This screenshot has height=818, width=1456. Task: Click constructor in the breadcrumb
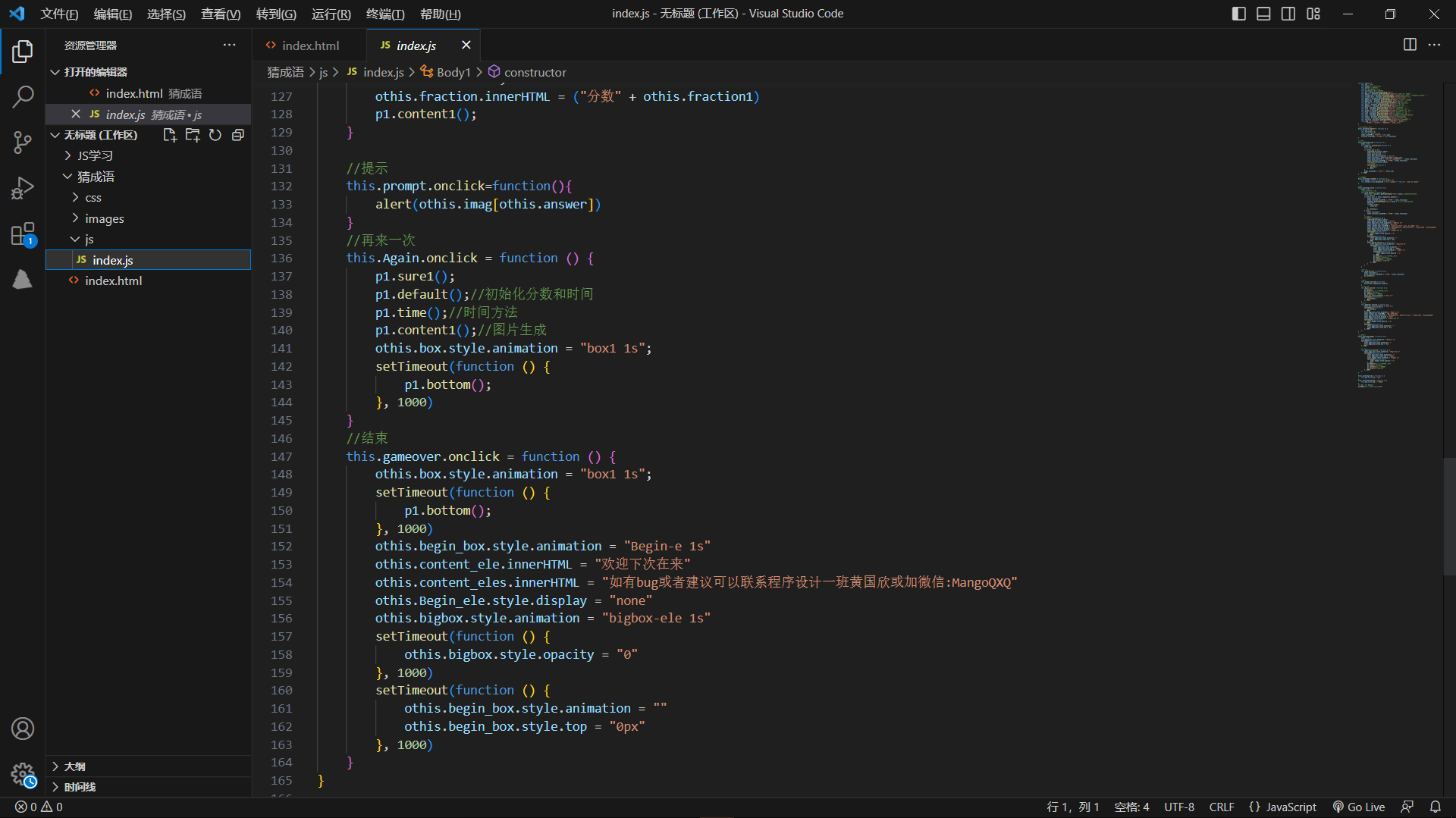[528, 72]
